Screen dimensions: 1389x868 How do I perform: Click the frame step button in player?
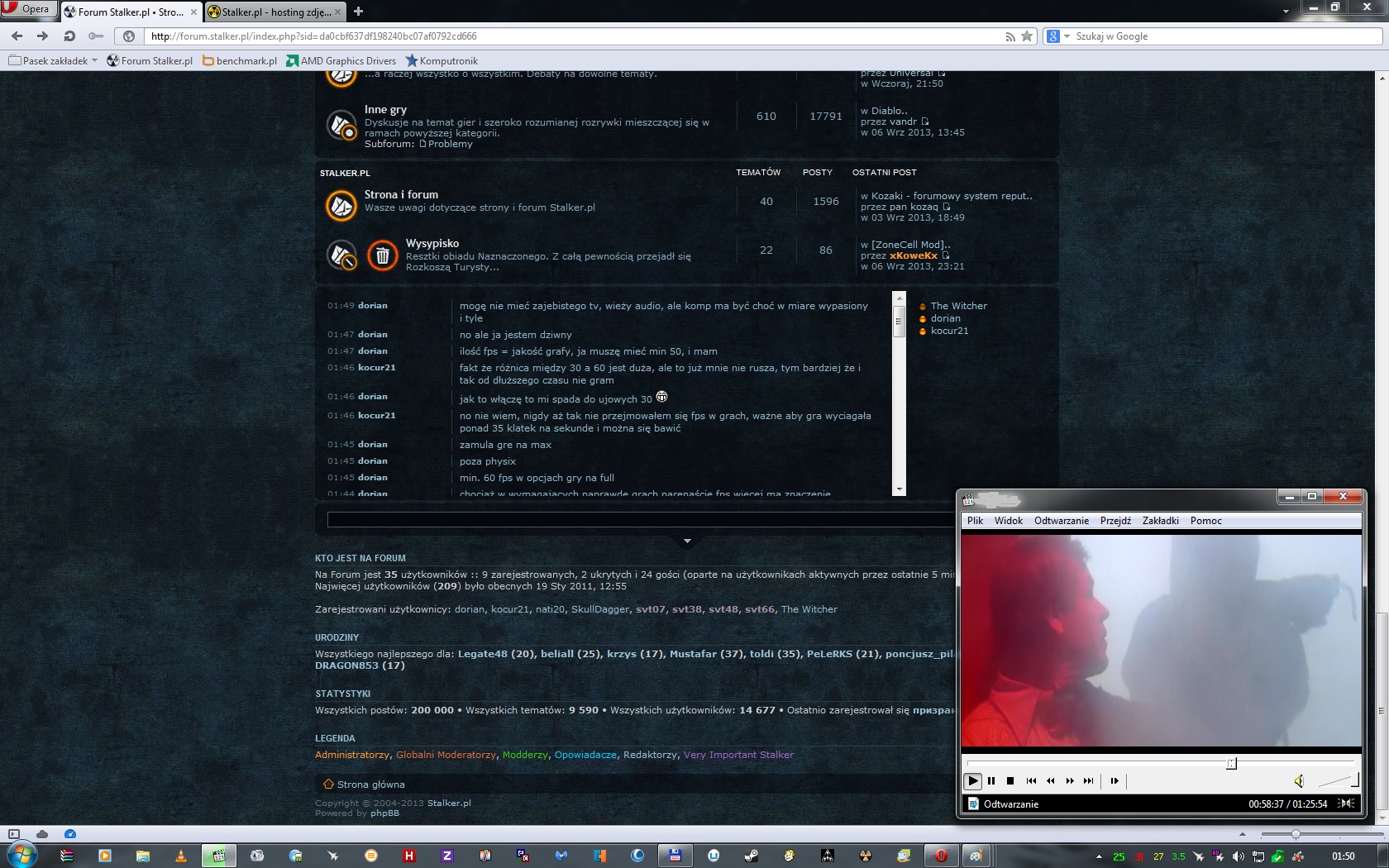pyautogui.click(x=1115, y=780)
